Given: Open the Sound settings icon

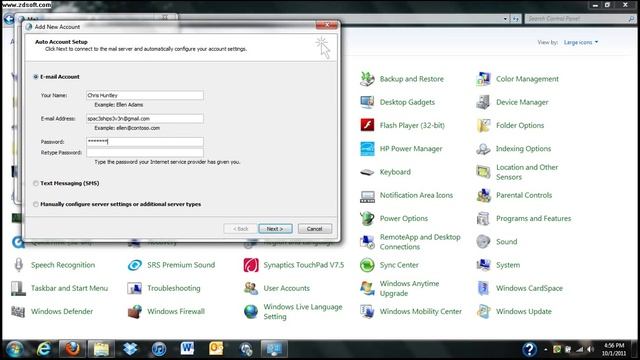Looking at the screenshot, I should pyautogui.click(x=483, y=242).
